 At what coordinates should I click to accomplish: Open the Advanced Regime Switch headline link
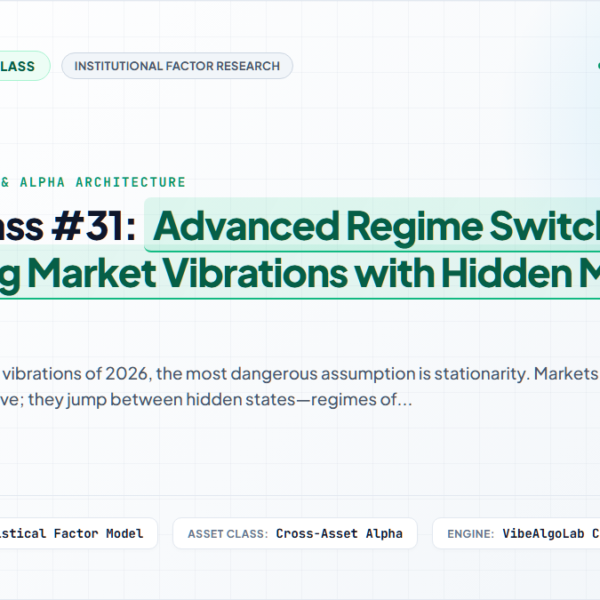point(372,225)
